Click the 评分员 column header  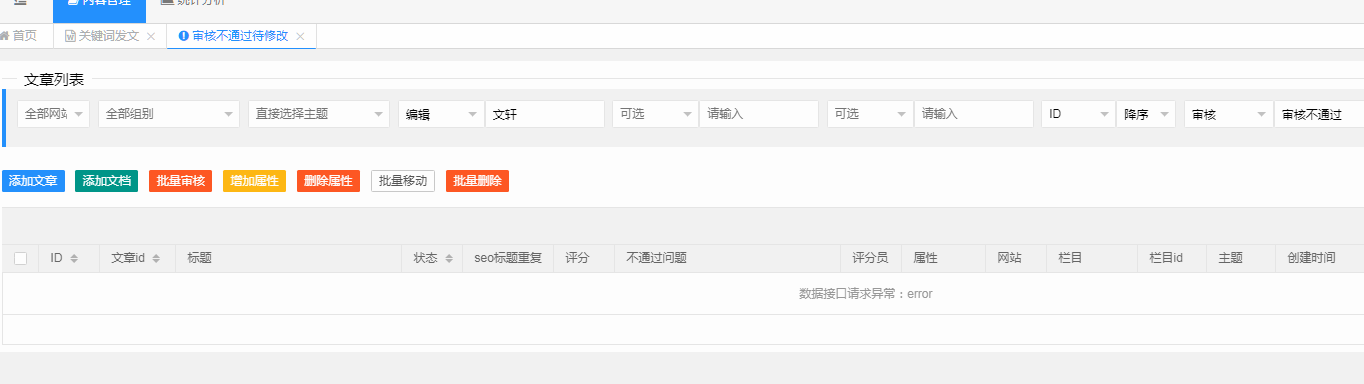click(x=870, y=258)
